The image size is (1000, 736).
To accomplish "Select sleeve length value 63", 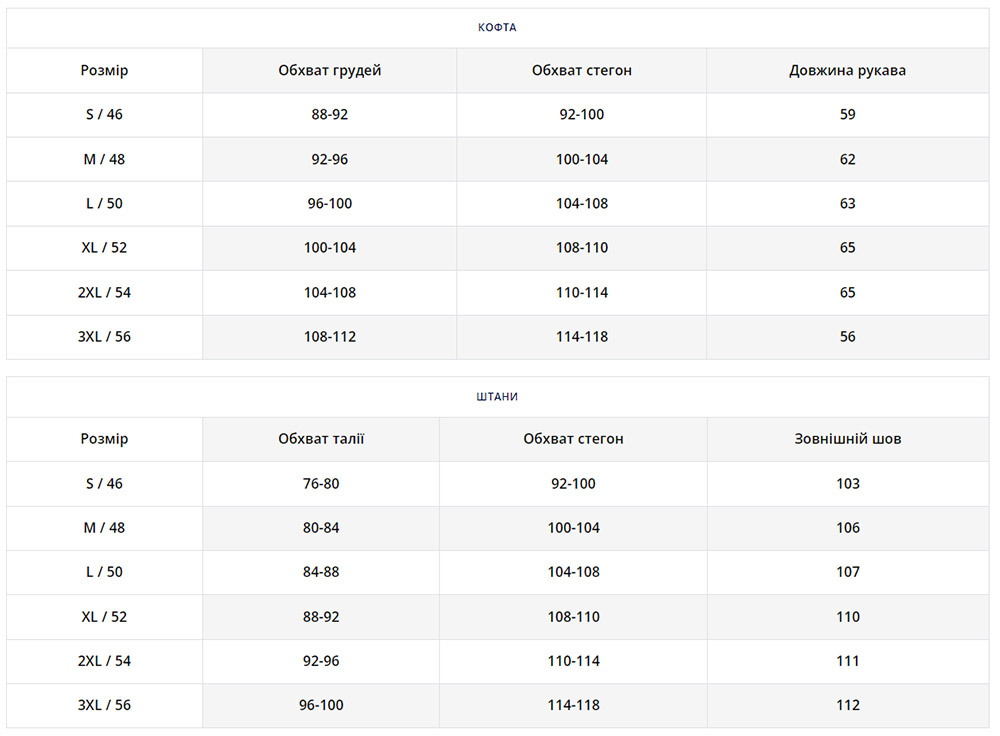I will point(847,204).
